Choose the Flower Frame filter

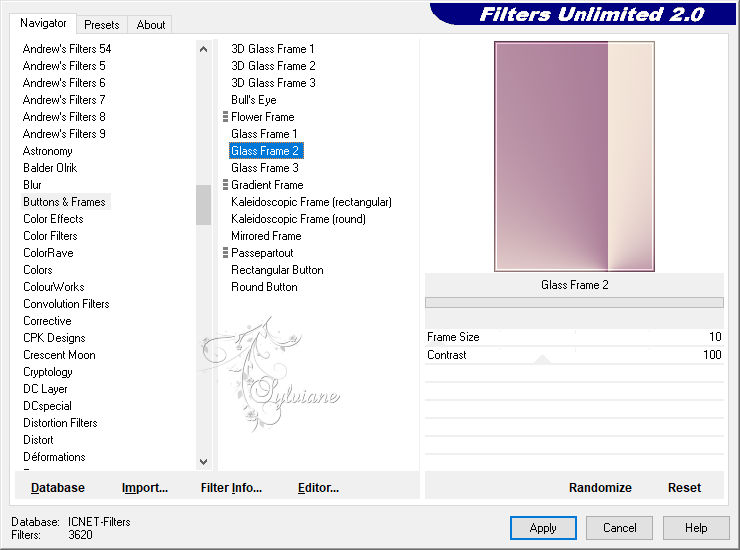click(263, 117)
